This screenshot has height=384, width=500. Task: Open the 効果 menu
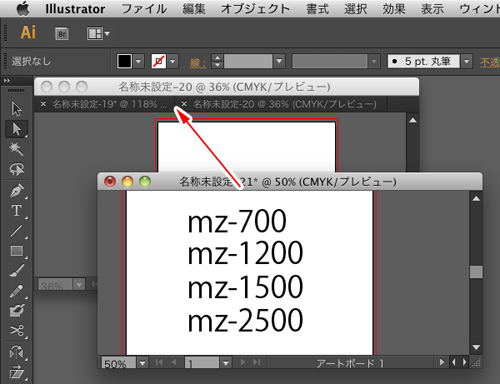394,9
